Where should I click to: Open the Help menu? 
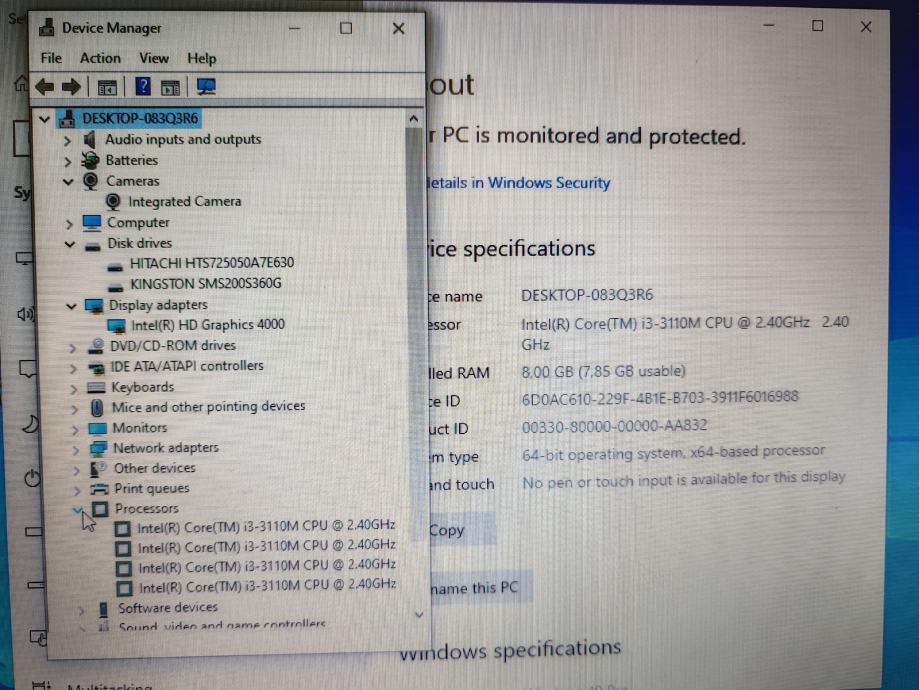point(202,59)
